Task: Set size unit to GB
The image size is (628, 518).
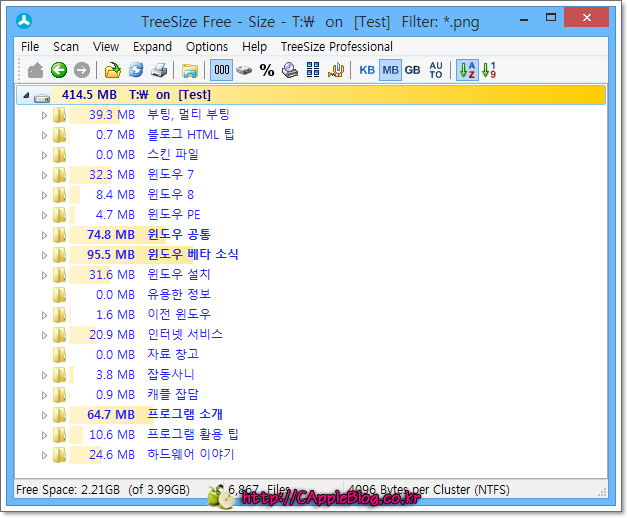Action: 413,70
